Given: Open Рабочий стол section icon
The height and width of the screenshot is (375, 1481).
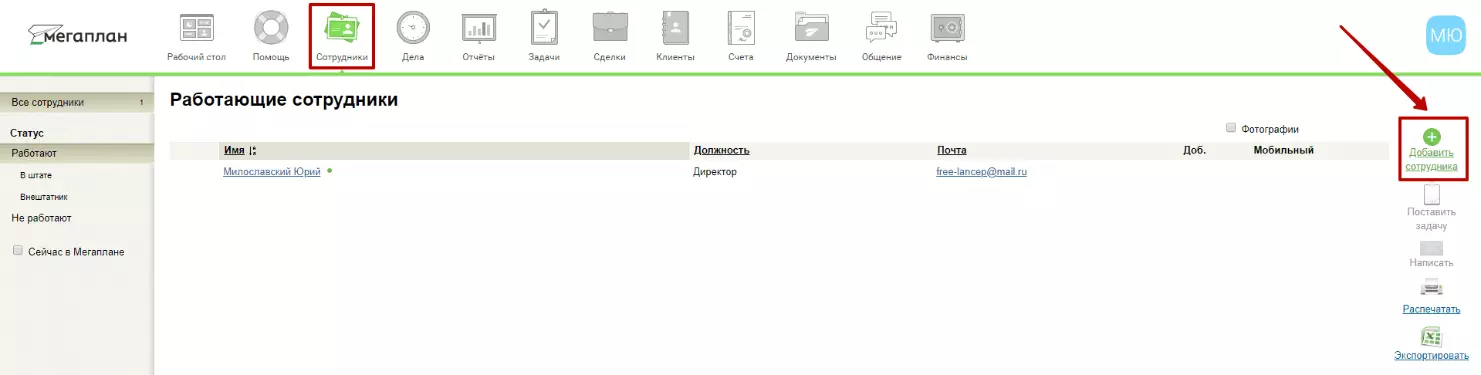Looking at the screenshot, I should tap(196, 28).
